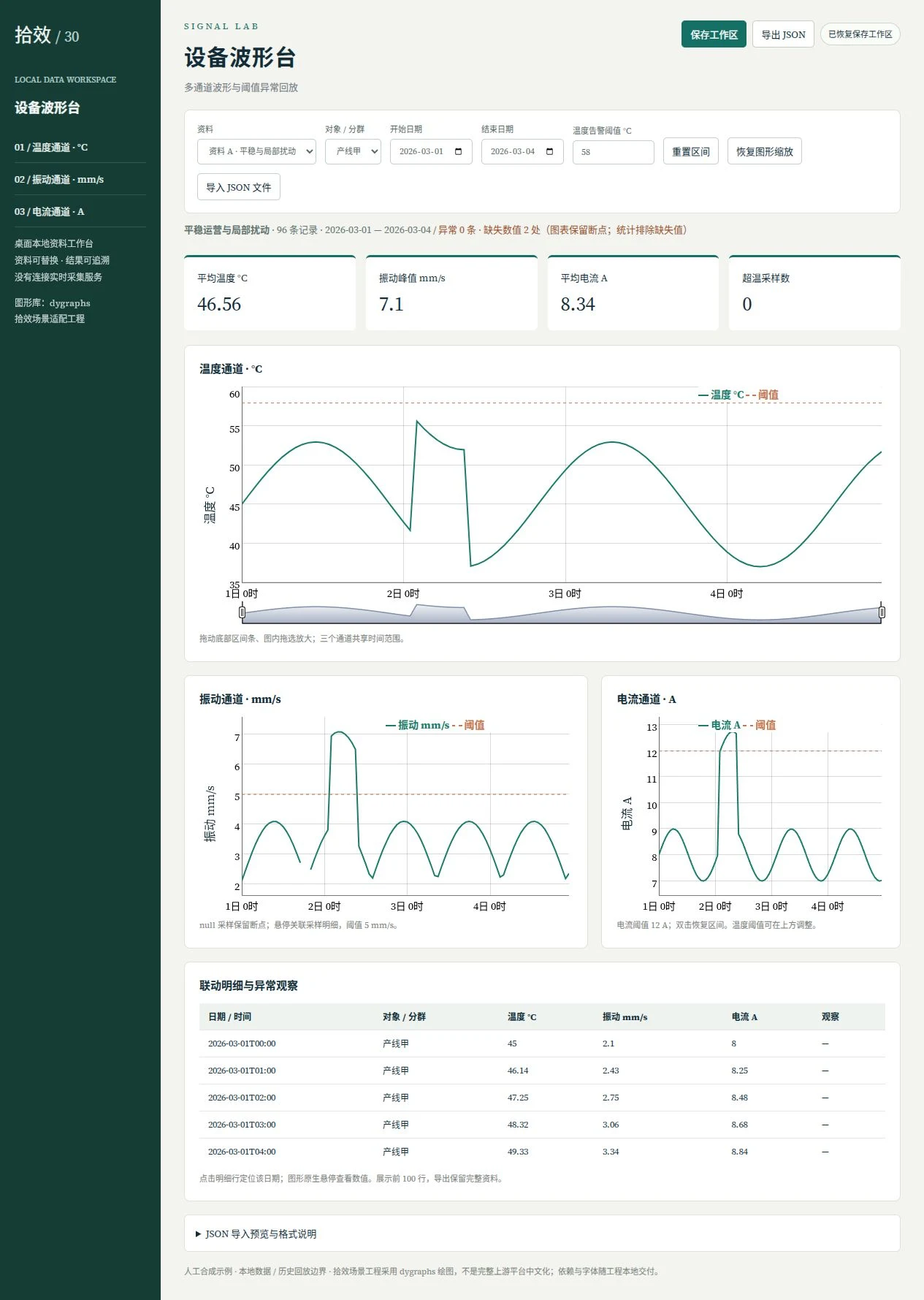Screen dimensions: 924x1300
Task: Click the 恢复图形缩放 button
Action: pyautogui.click(x=765, y=151)
